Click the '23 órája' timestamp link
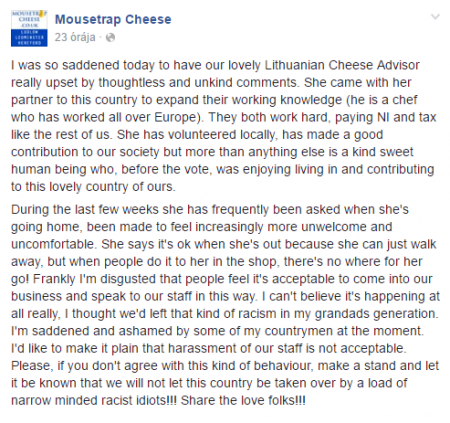The width and height of the screenshot is (450, 423). coord(75,37)
